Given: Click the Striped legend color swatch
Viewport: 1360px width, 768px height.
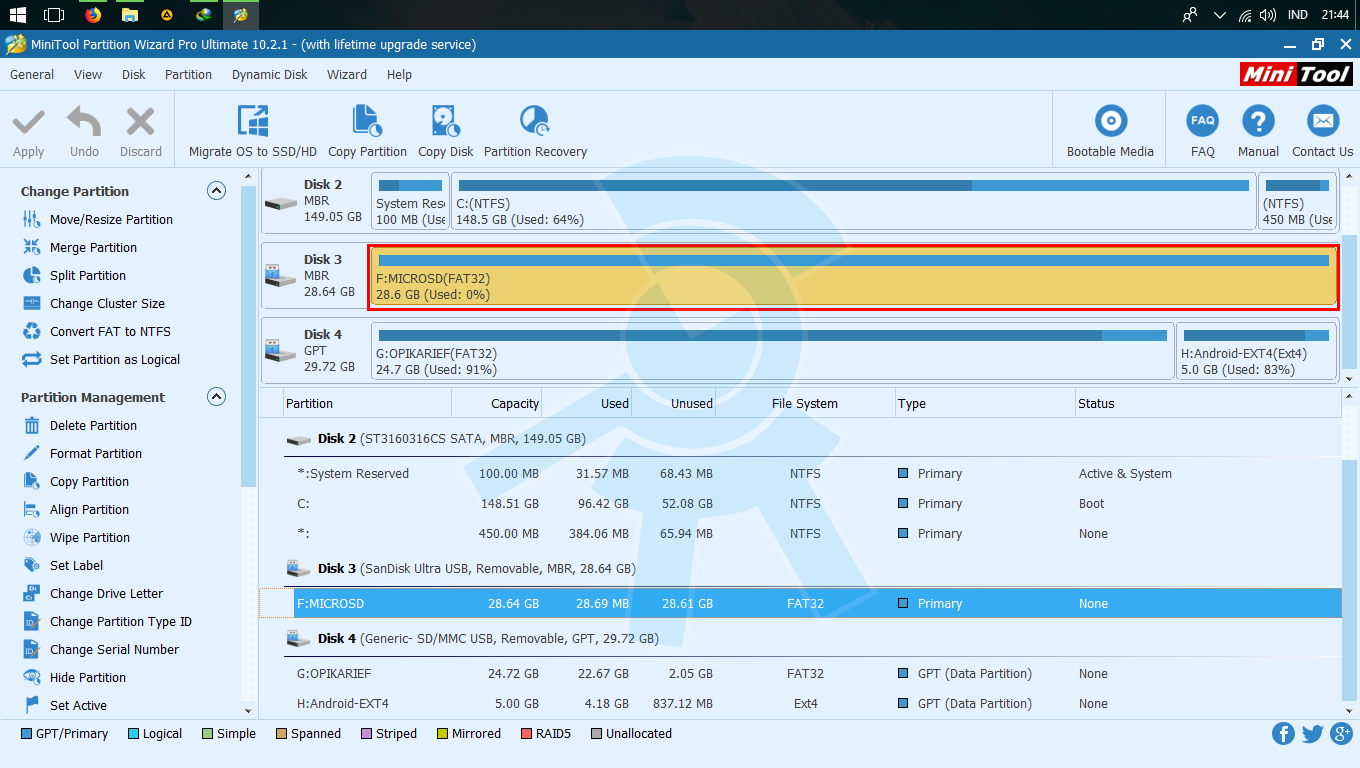Looking at the screenshot, I should [x=368, y=733].
